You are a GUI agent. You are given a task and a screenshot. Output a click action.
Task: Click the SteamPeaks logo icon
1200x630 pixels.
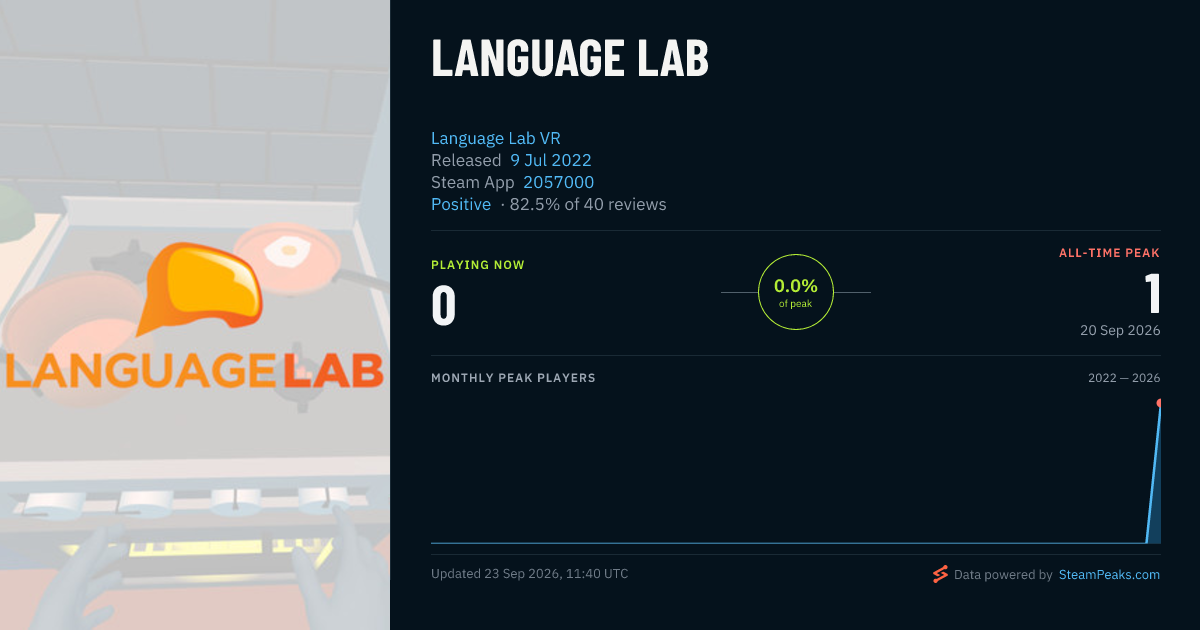point(940,574)
